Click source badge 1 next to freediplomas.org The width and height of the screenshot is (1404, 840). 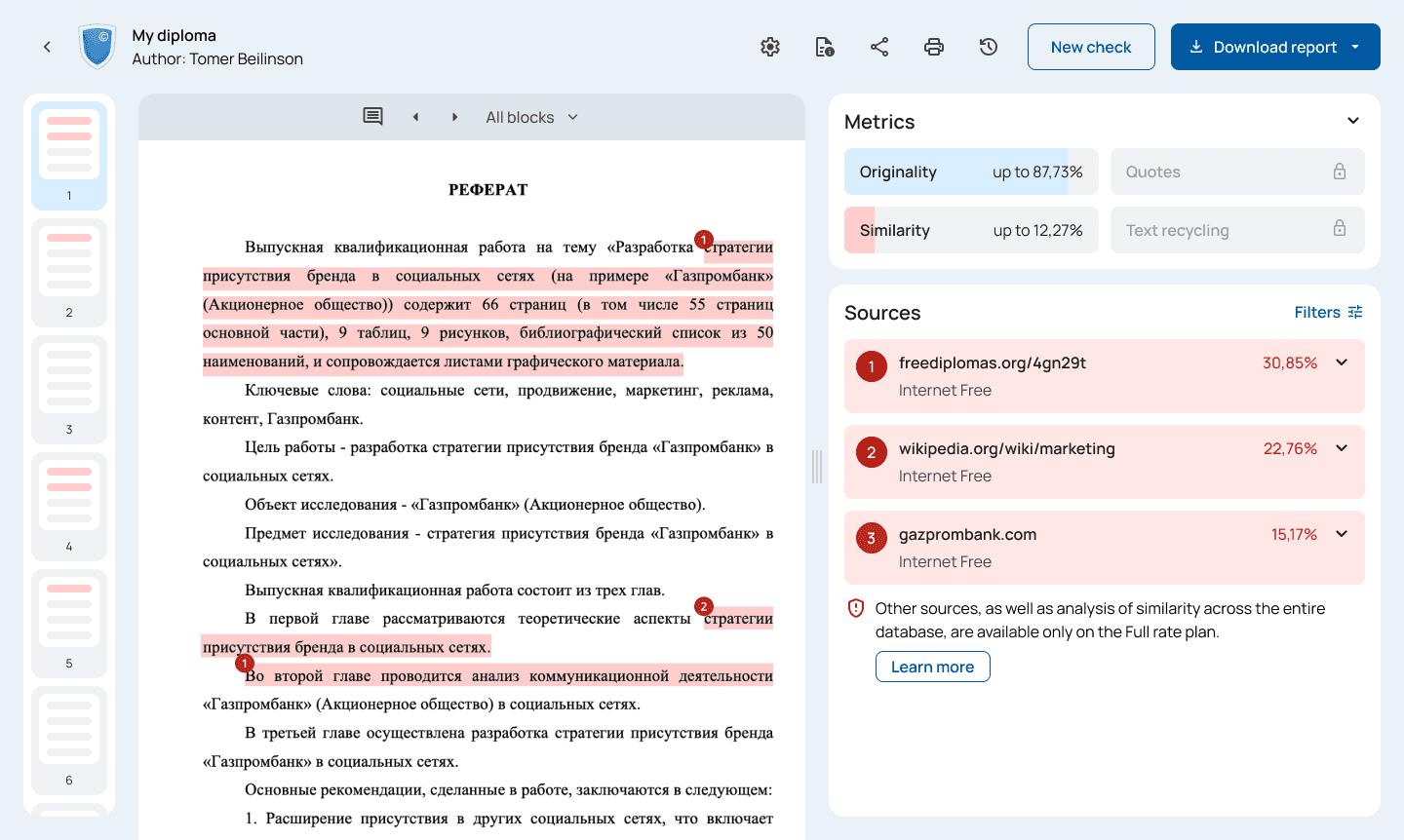click(871, 366)
